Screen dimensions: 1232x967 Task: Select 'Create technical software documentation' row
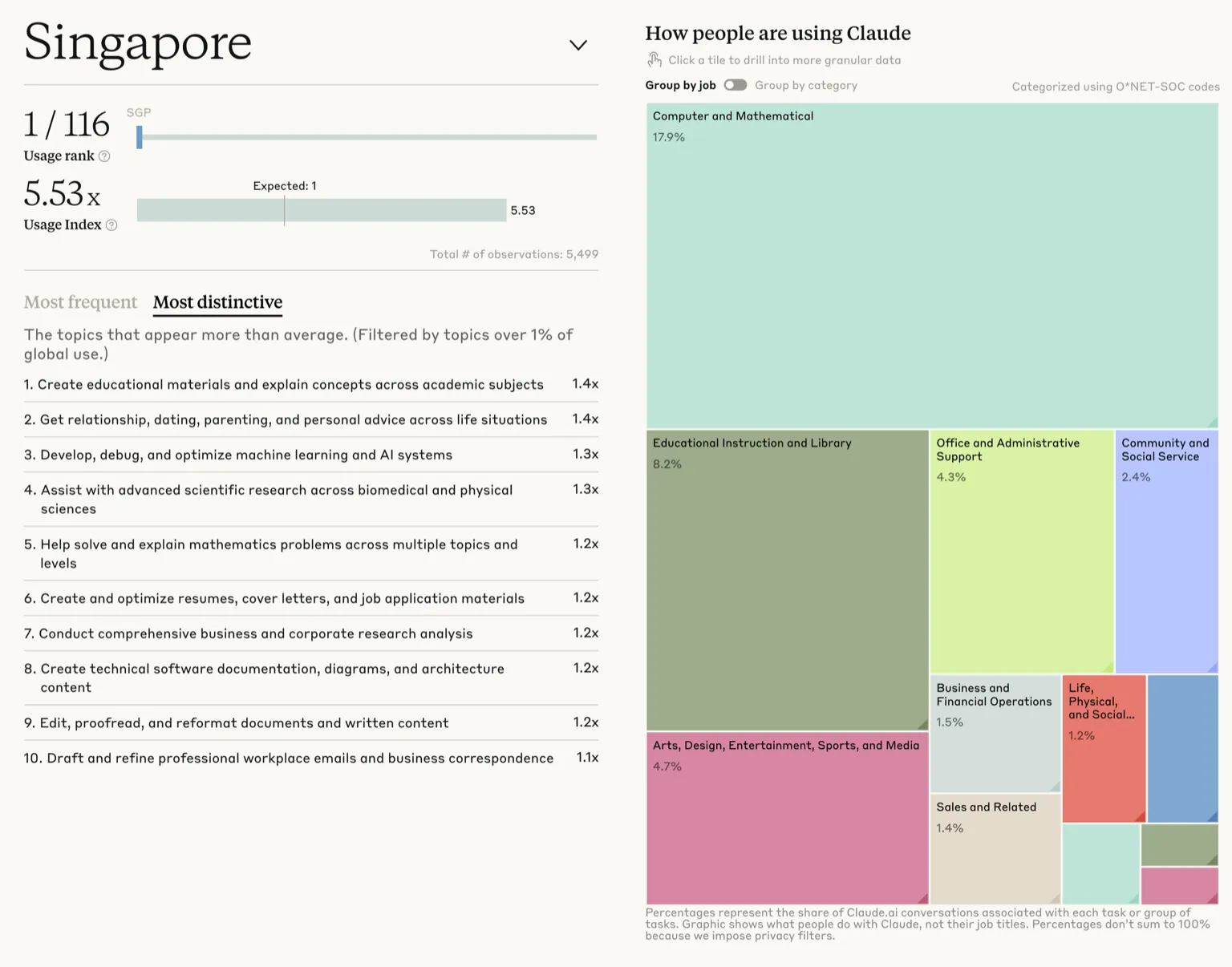(x=311, y=678)
